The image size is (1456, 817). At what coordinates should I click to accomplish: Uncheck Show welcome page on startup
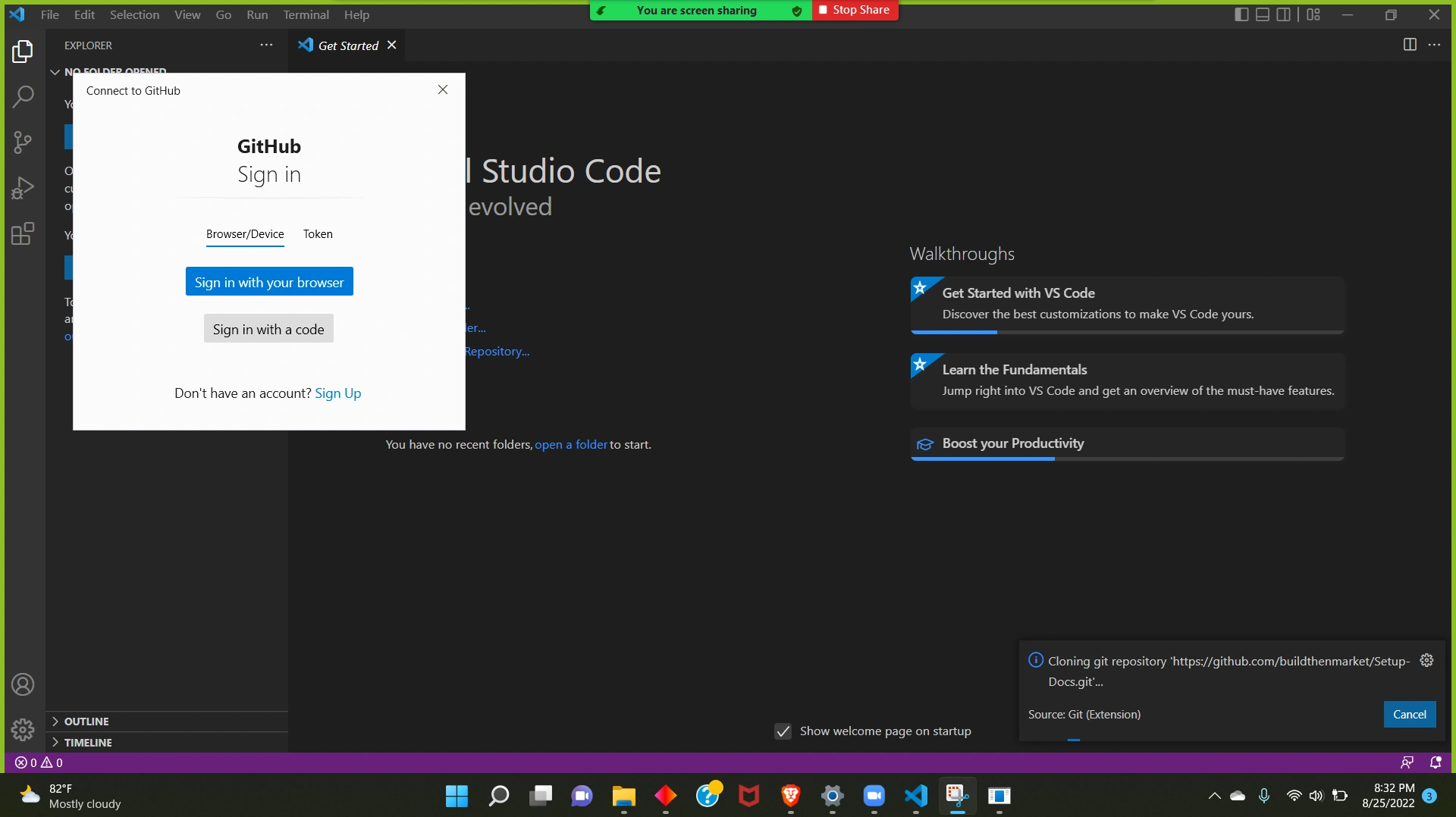783,731
